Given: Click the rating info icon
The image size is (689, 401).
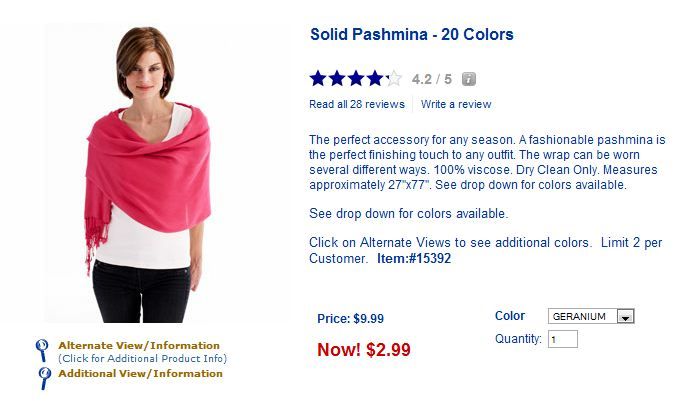Looking at the screenshot, I should tap(468, 79).
